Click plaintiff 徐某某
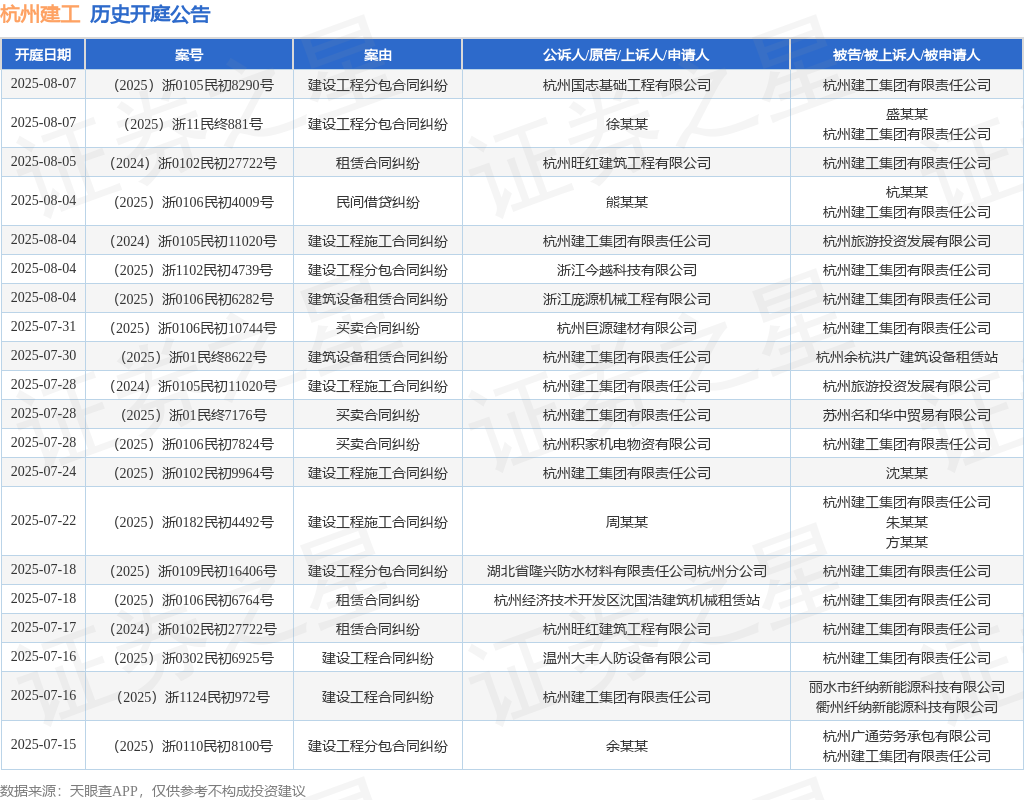Viewport: 1024px width, 800px height. [x=626, y=124]
